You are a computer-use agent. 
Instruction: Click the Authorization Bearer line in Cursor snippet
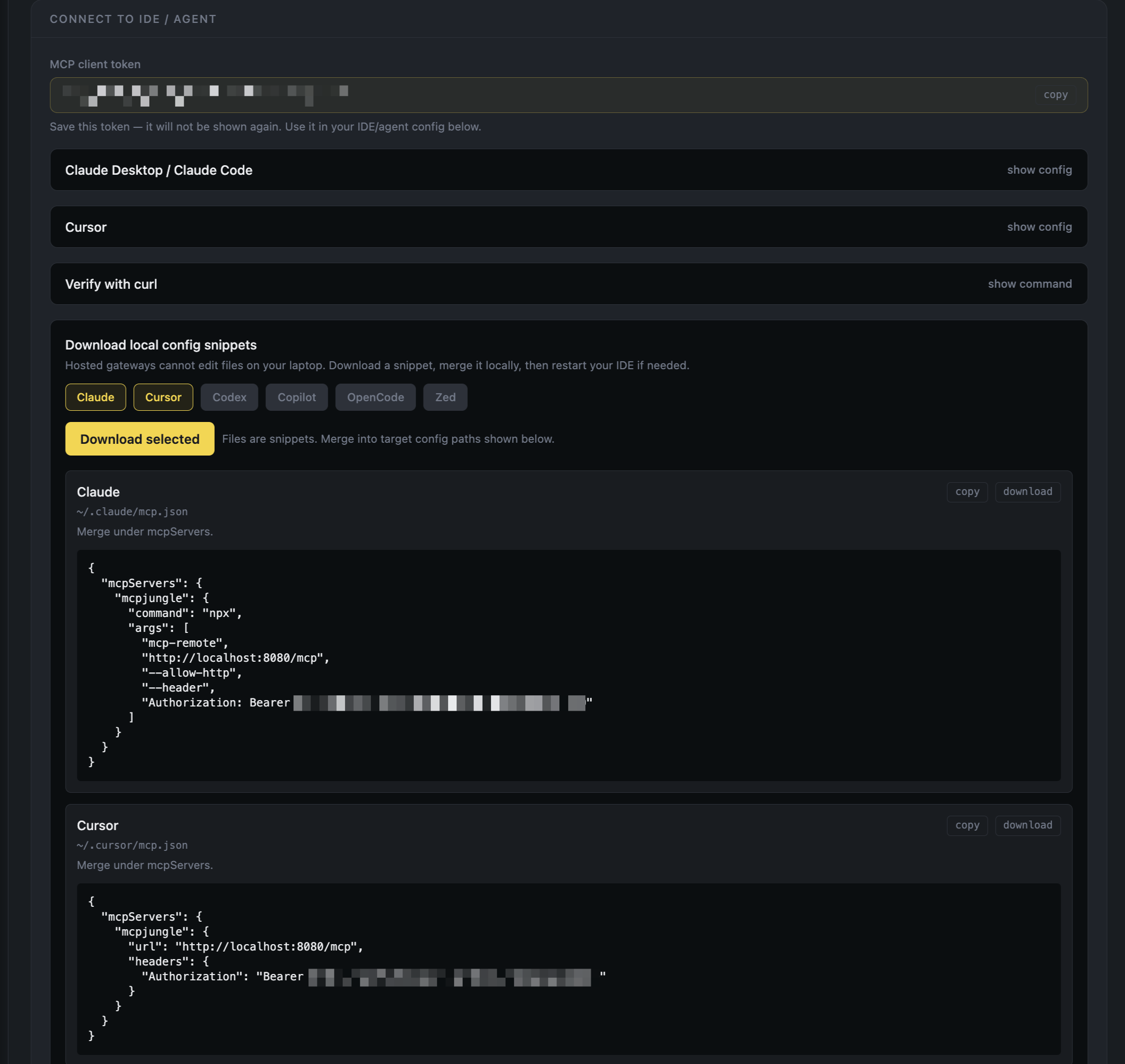[374, 977]
